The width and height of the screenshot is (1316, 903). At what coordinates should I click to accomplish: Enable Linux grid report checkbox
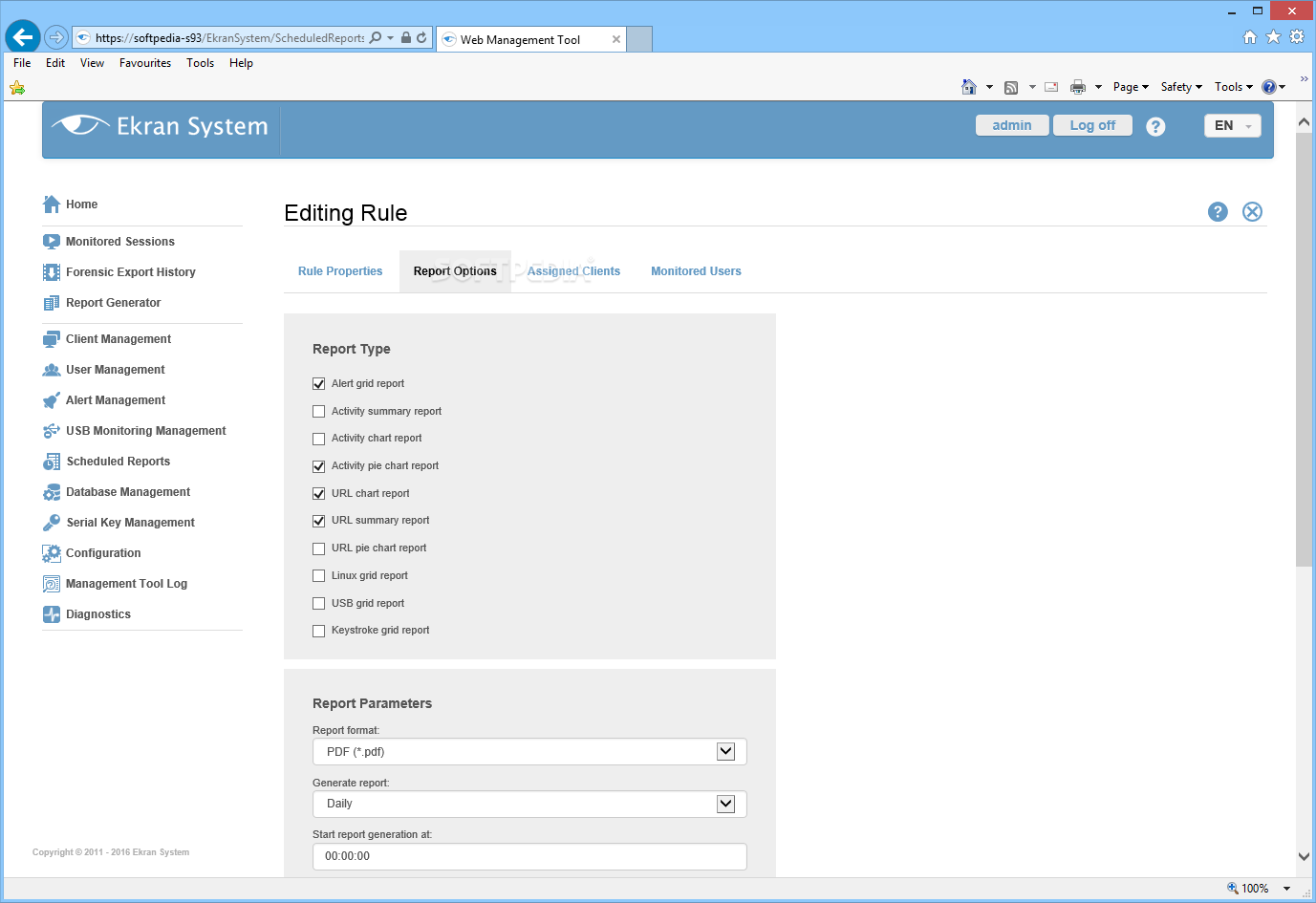(x=319, y=576)
